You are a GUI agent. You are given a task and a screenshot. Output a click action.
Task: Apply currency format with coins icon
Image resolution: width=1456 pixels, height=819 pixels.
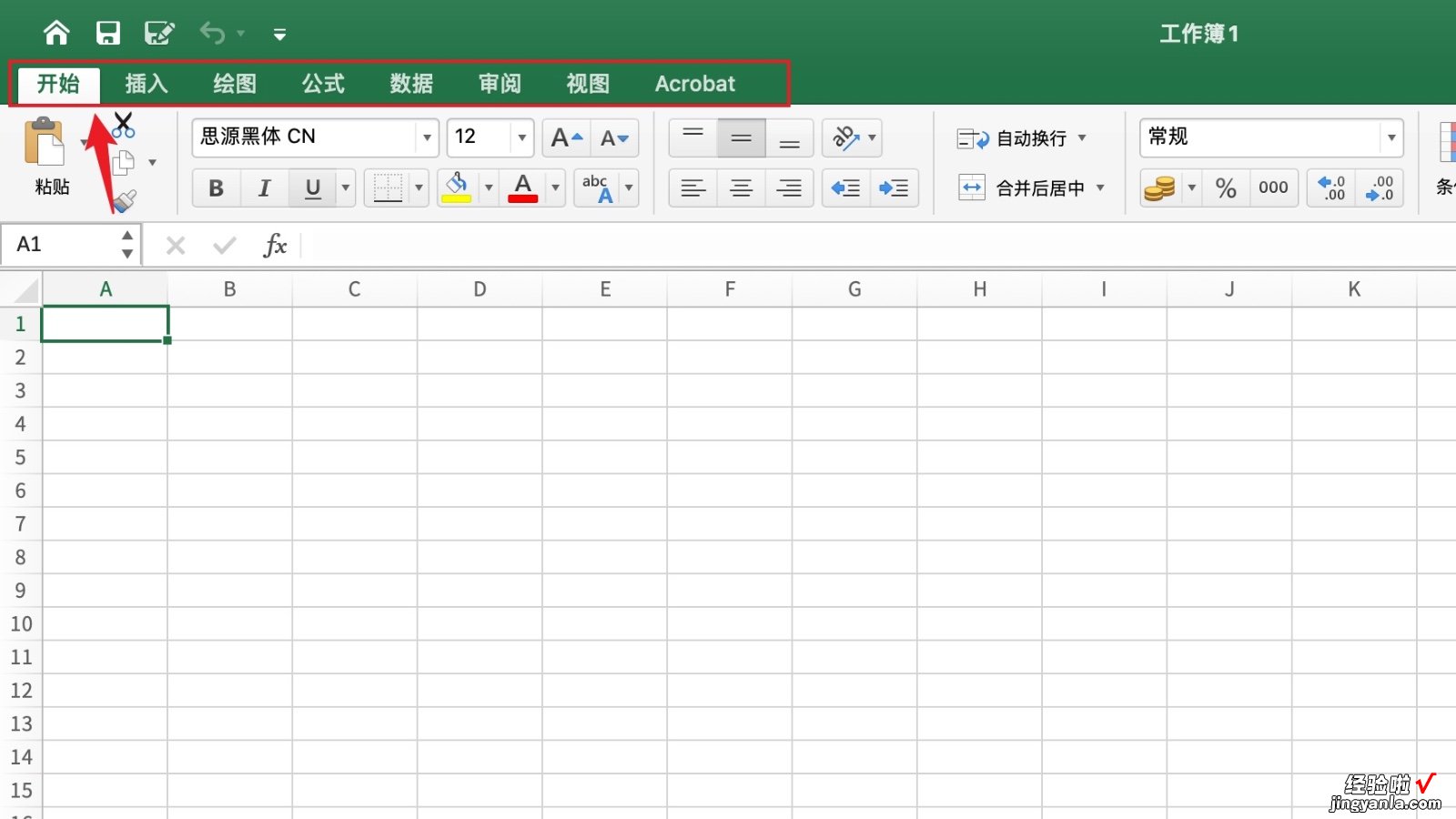(1160, 188)
